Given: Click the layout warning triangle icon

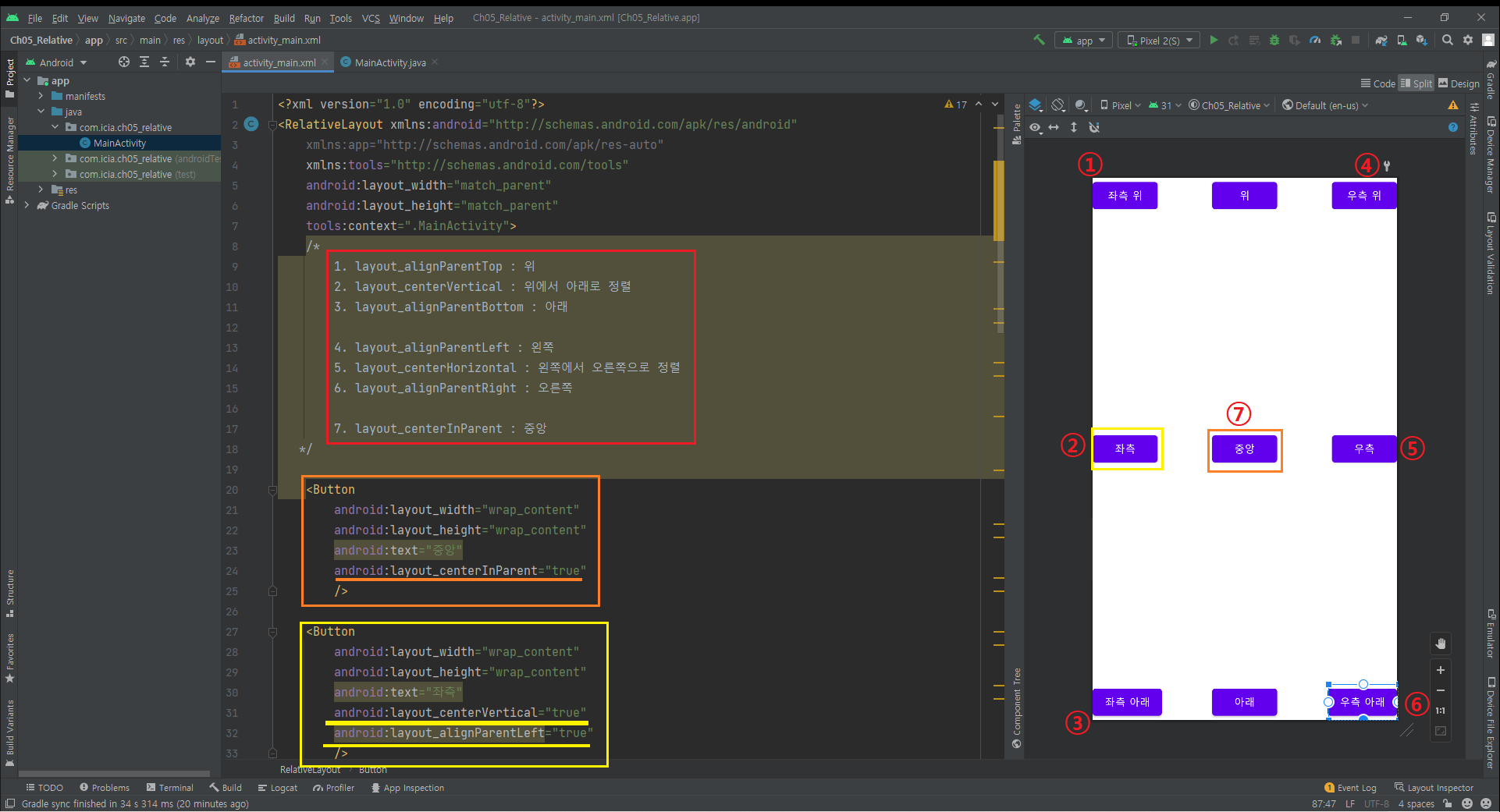Looking at the screenshot, I should [1453, 105].
